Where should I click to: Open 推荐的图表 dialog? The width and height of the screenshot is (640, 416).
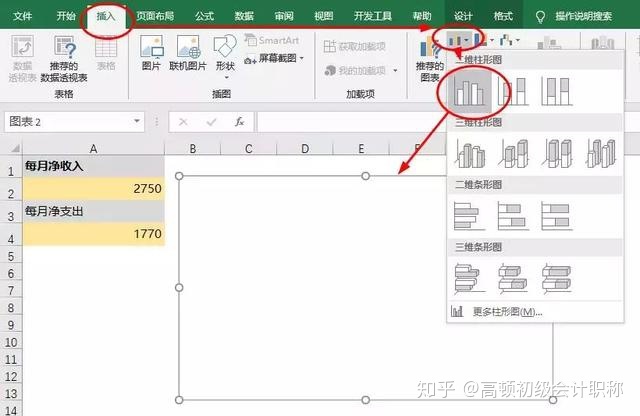tap(429, 60)
